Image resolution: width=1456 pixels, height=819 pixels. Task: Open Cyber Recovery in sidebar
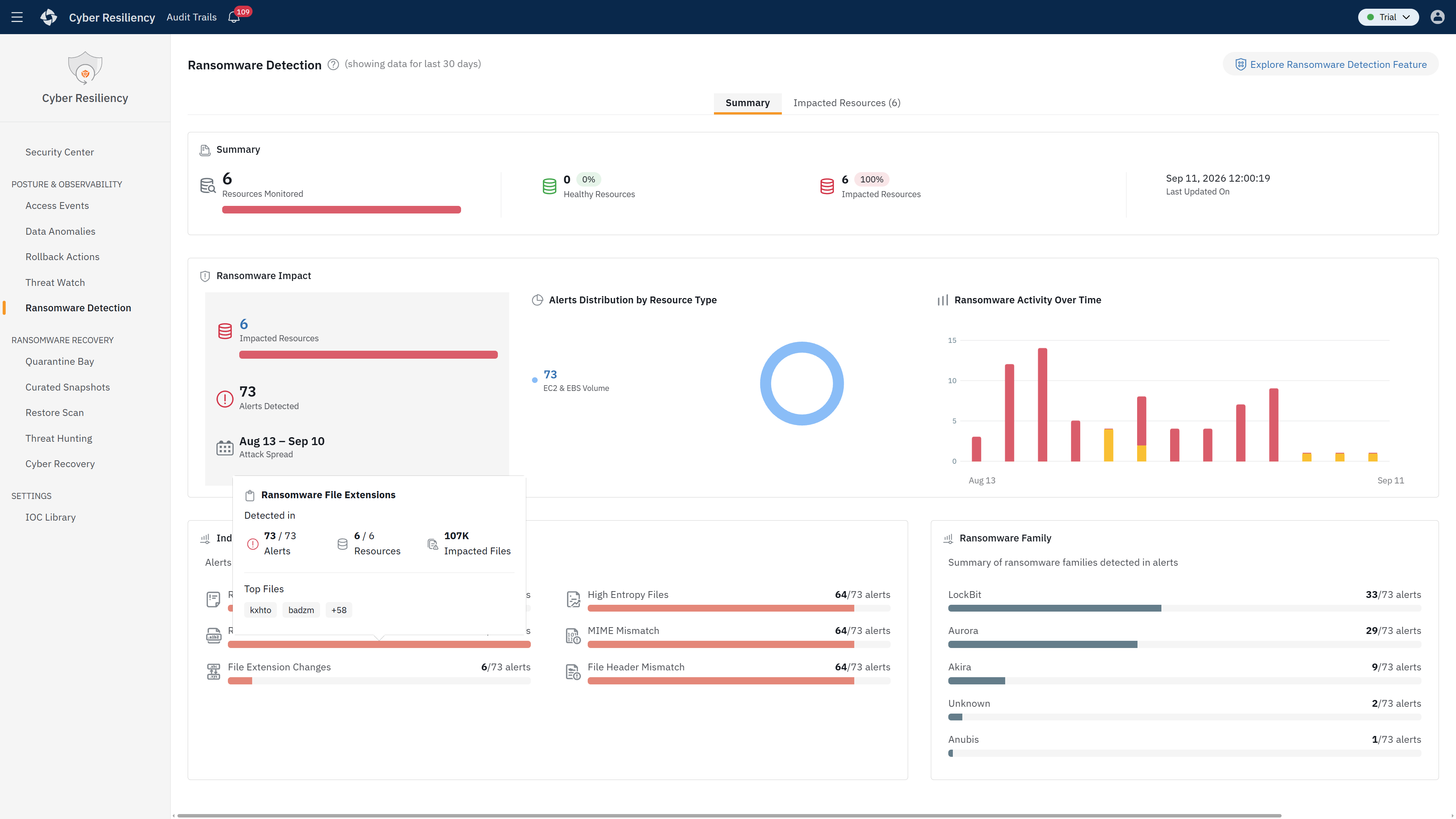coord(60,464)
